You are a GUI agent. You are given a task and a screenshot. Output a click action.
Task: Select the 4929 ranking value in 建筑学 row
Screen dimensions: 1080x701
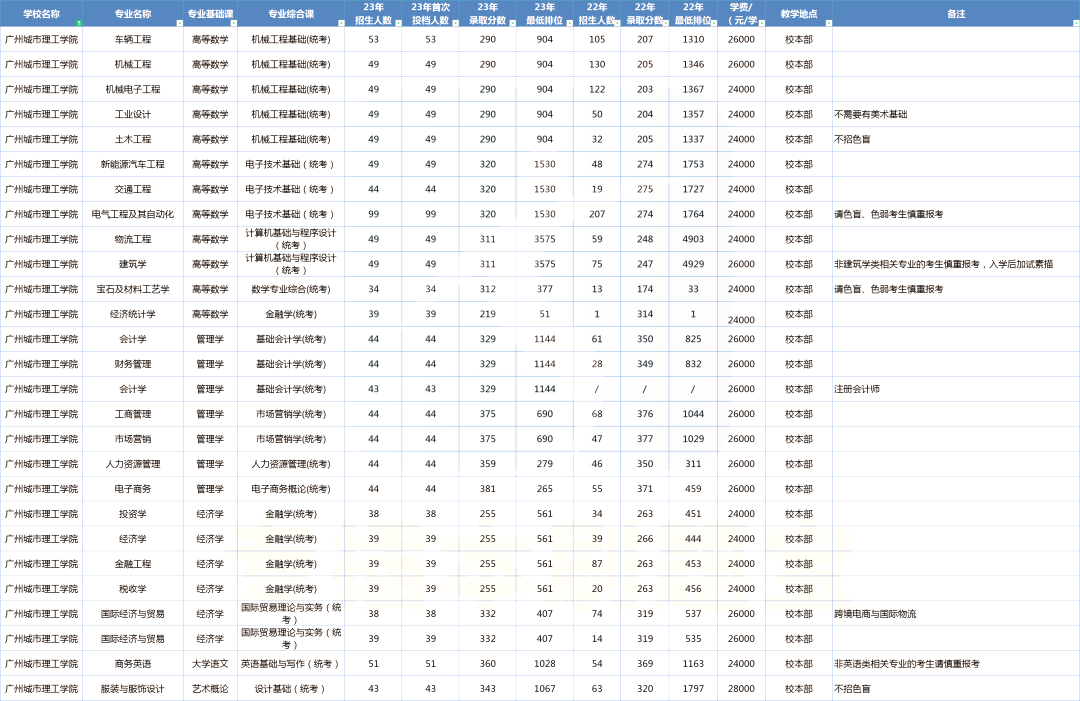click(x=693, y=264)
